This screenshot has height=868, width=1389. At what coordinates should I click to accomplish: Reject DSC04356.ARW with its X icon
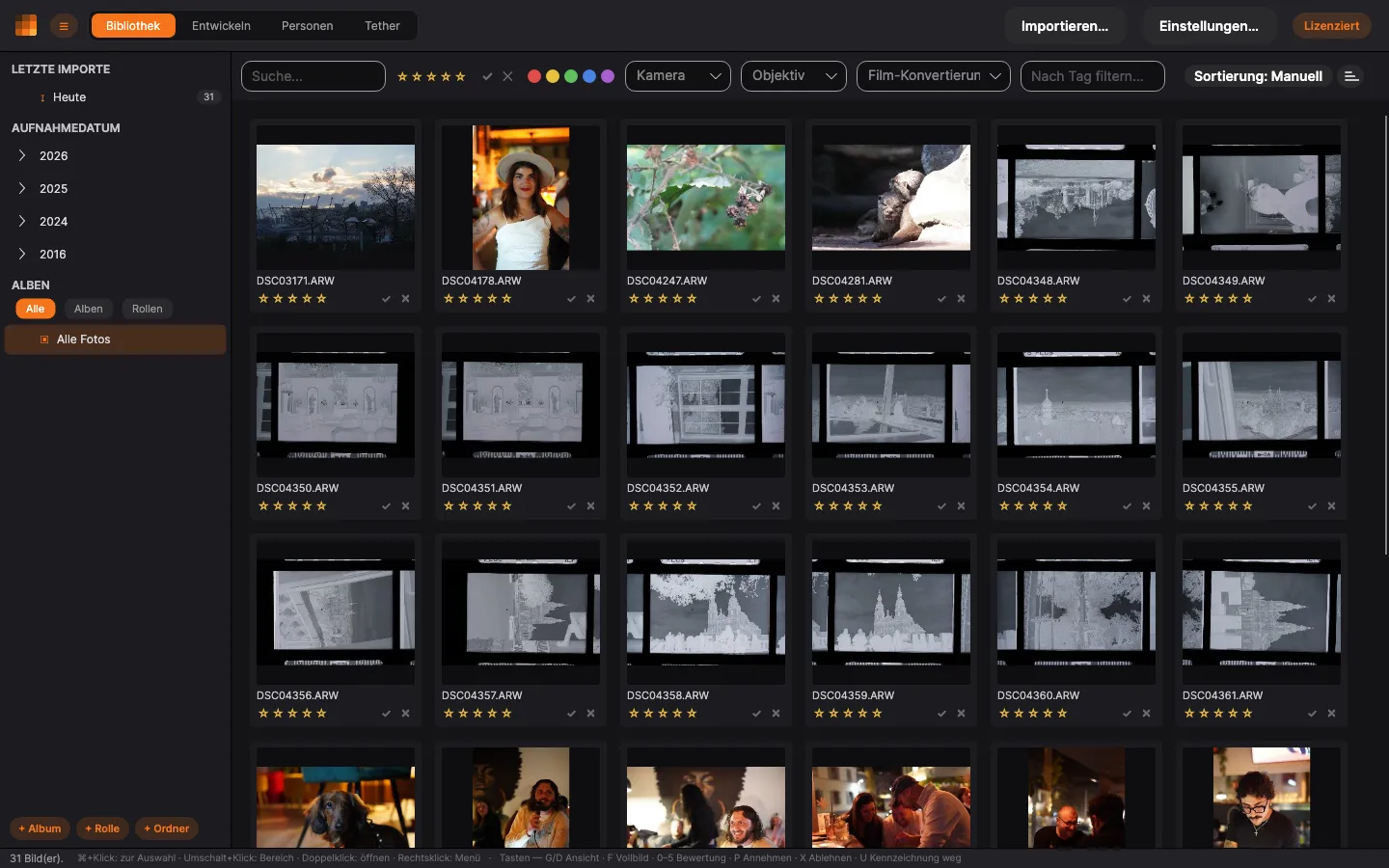[405, 714]
